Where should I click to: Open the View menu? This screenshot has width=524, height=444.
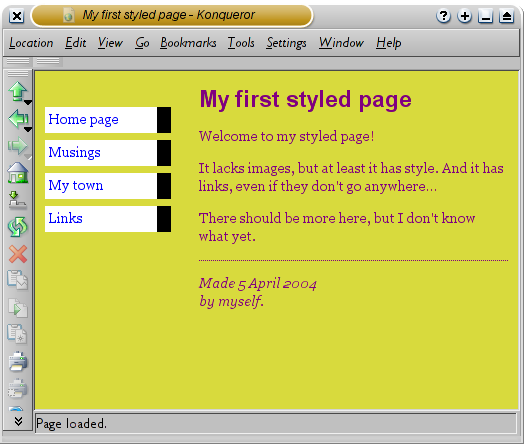[110, 43]
